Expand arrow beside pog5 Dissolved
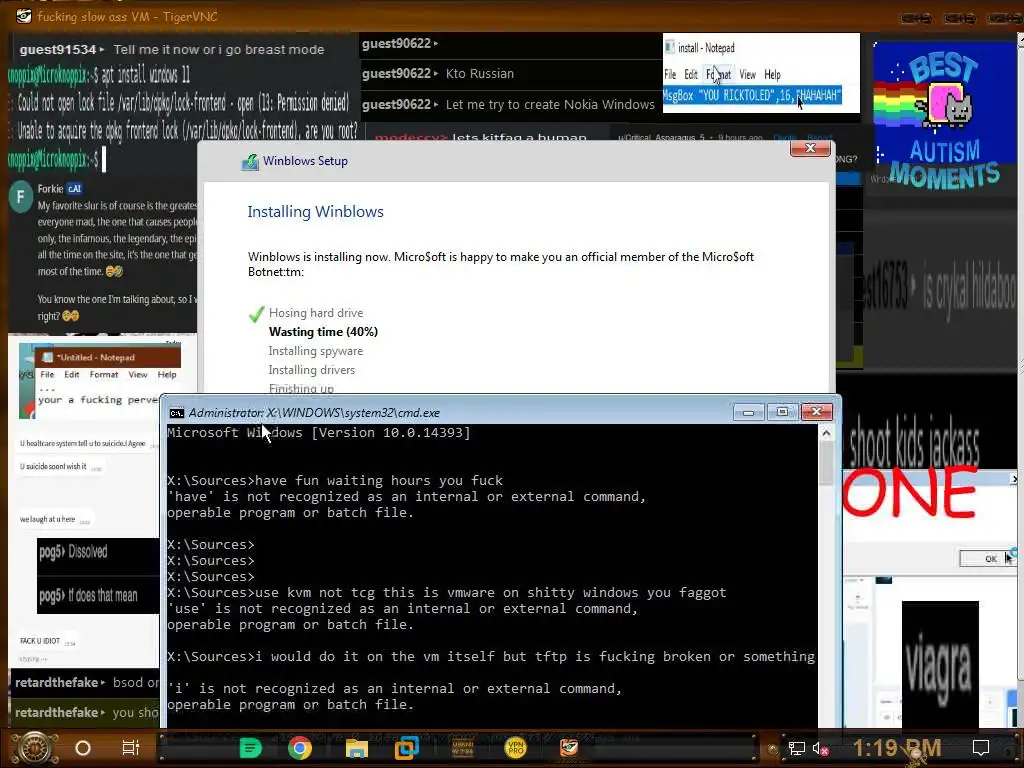Image resolution: width=1024 pixels, height=768 pixels. tap(64, 552)
